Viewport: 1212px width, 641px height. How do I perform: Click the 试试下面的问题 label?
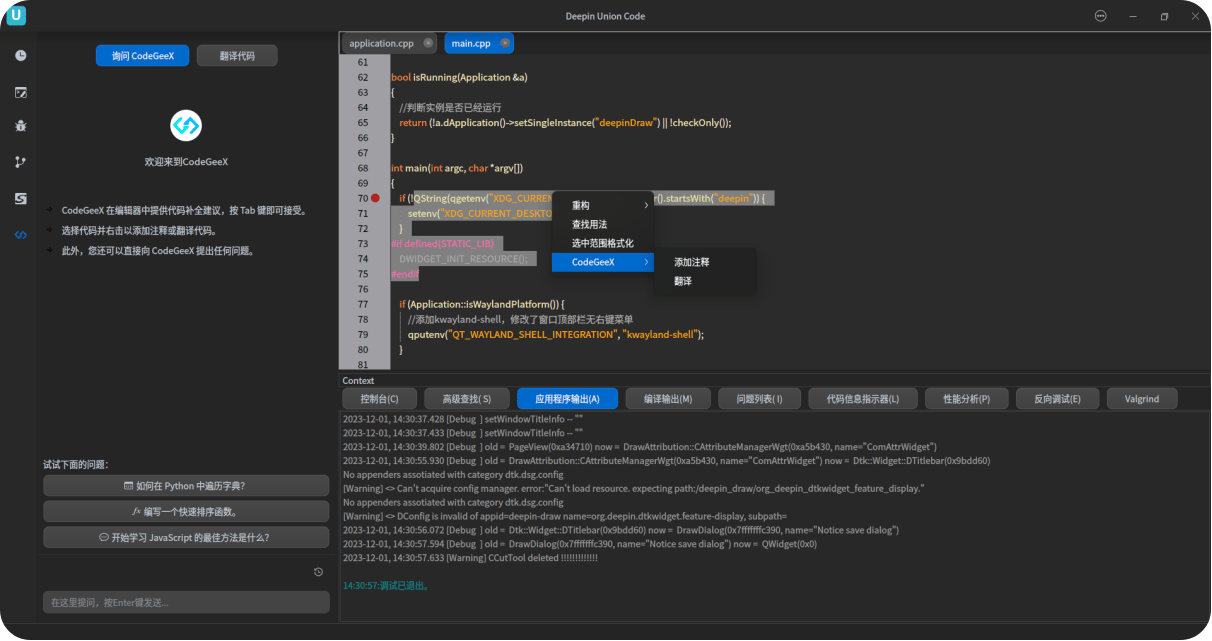click(75, 465)
